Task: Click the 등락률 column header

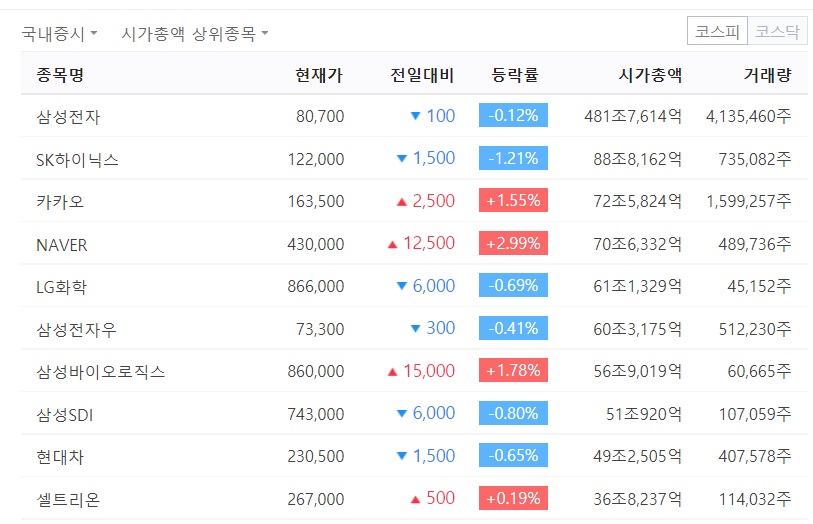Action: pyautogui.click(x=515, y=75)
